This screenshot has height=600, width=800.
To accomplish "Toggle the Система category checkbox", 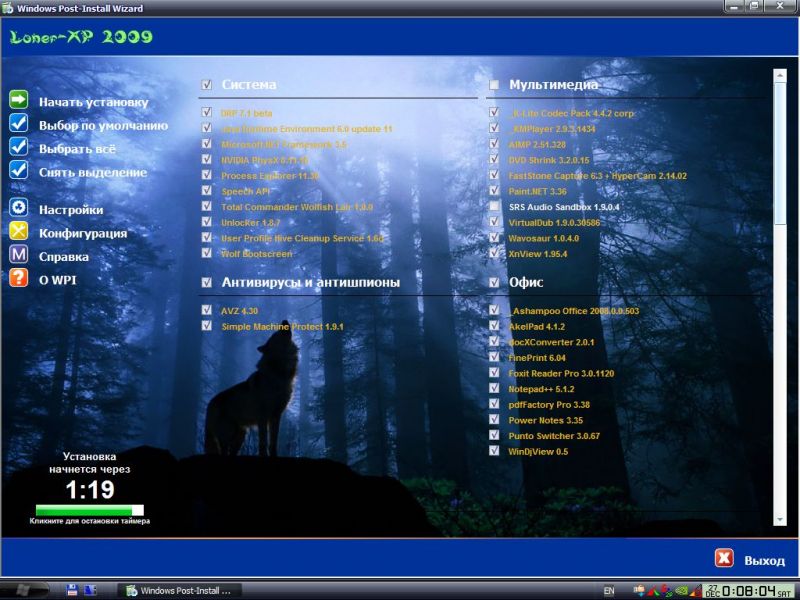I will click(x=207, y=85).
